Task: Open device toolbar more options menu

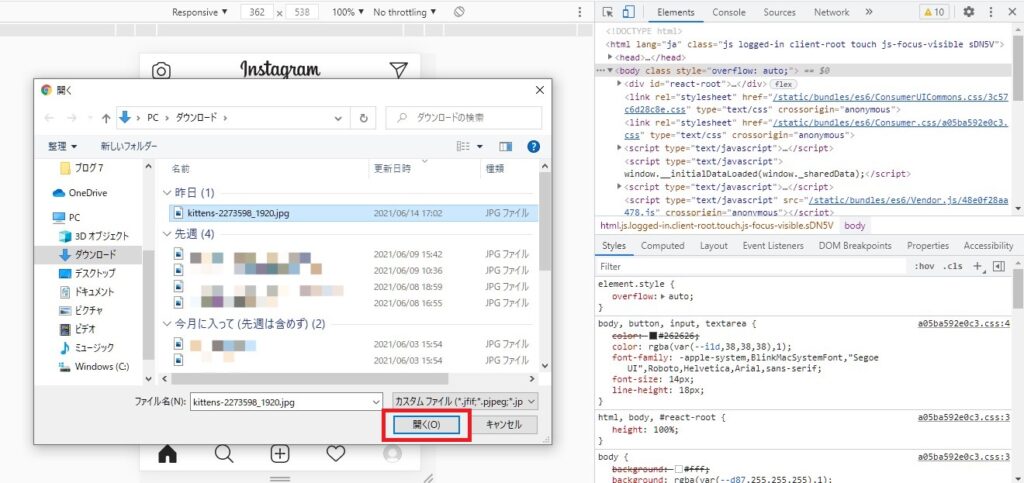Action: click(579, 12)
